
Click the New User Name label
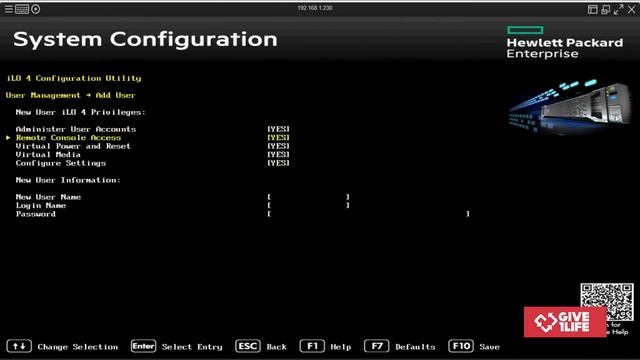tap(48, 197)
